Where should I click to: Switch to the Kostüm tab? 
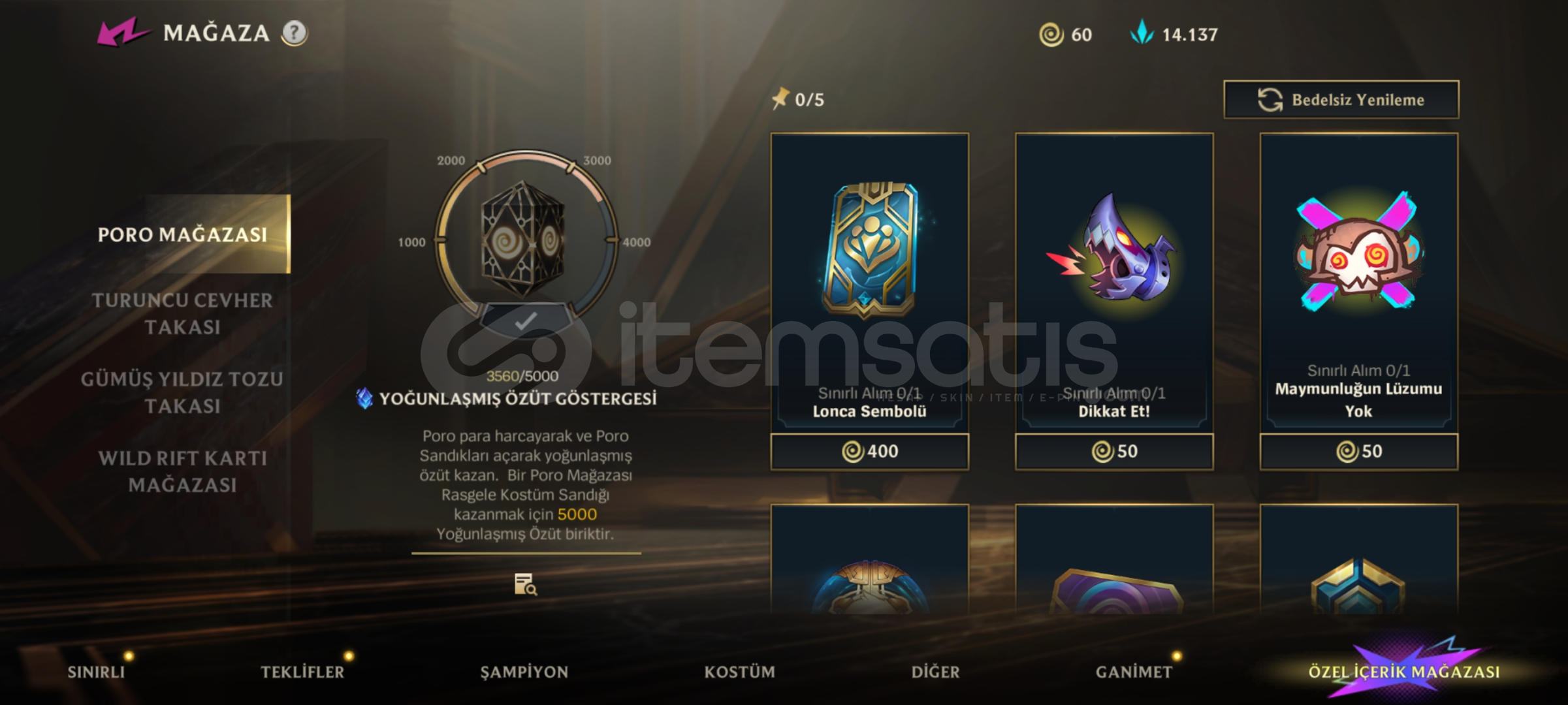pos(739,672)
